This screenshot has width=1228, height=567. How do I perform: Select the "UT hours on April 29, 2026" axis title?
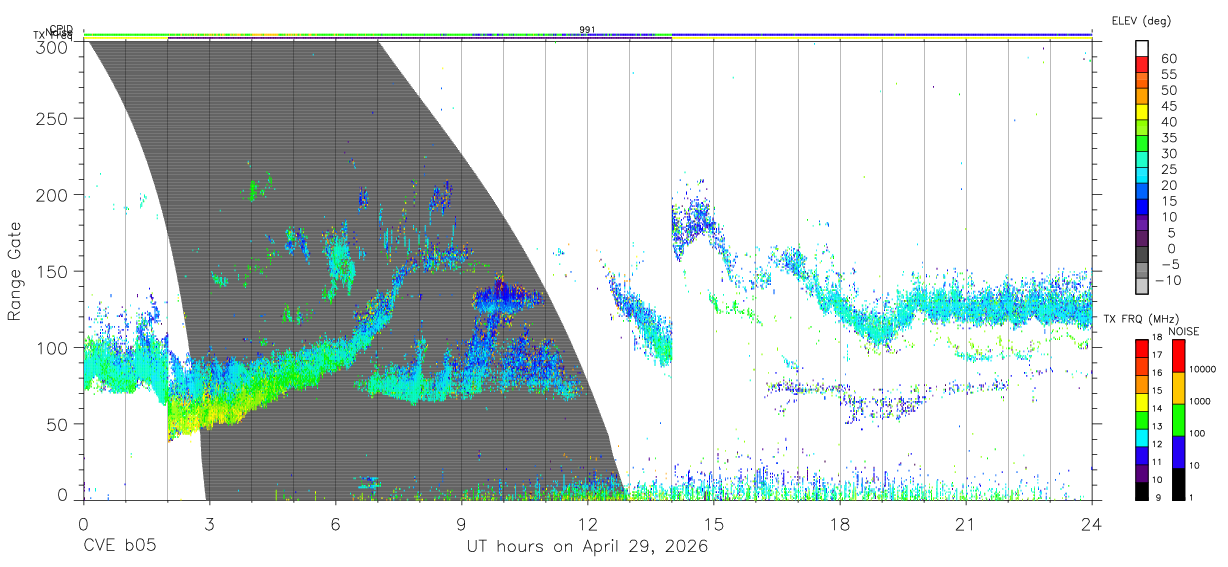(587, 547)
